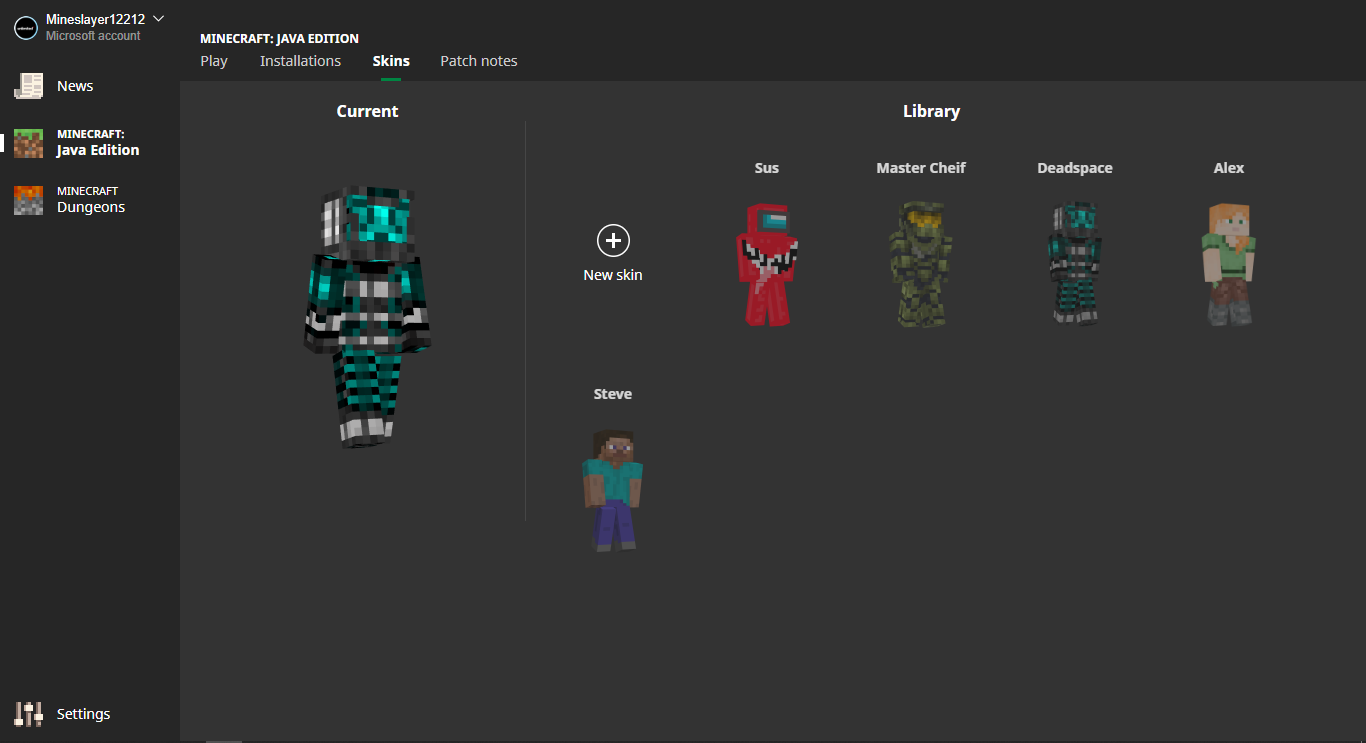1366x743 pixels.
Task: Open the Installations tab
Action: point(300,61)
